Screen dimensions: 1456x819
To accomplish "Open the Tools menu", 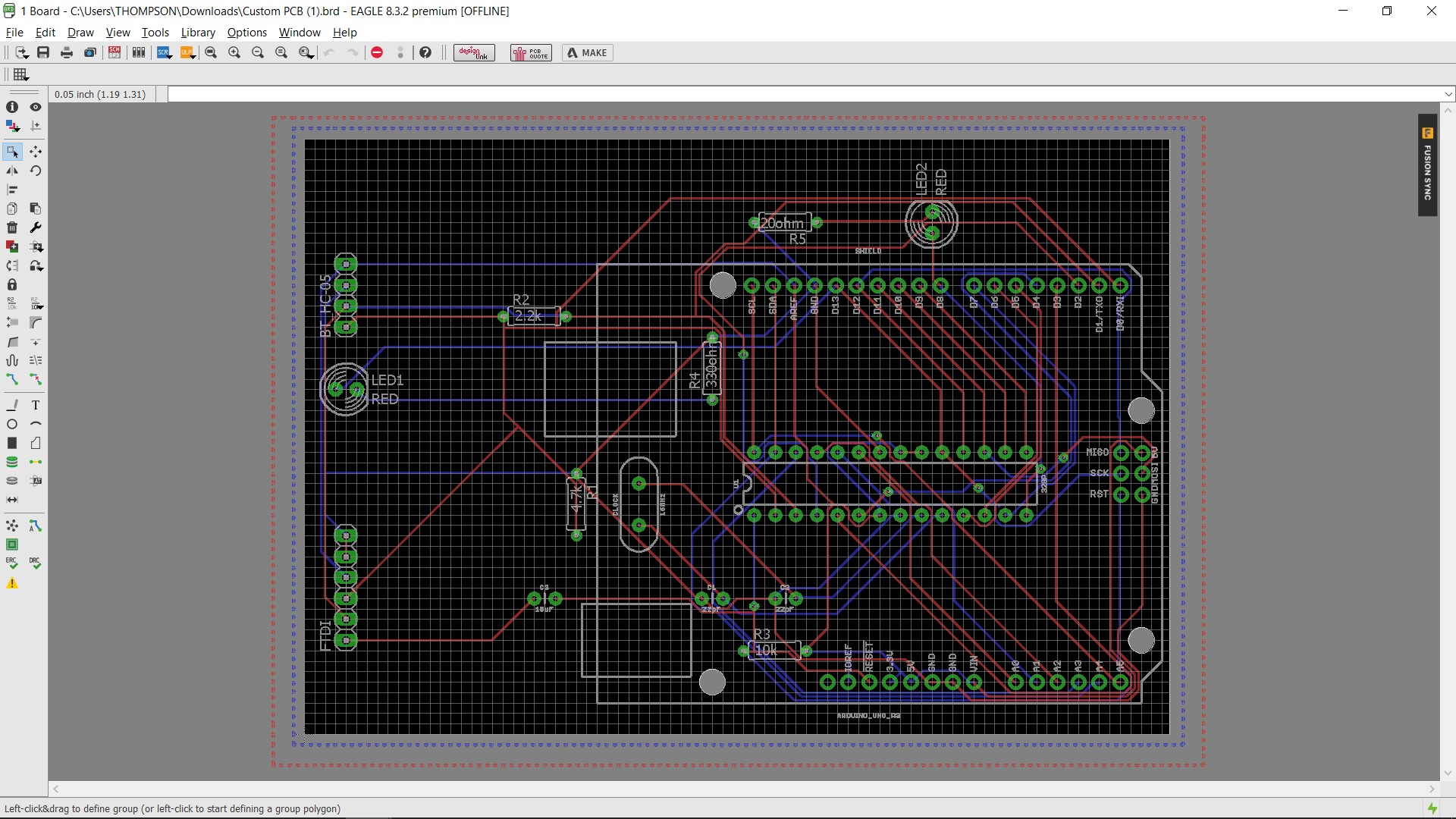I will coord(155,33).
